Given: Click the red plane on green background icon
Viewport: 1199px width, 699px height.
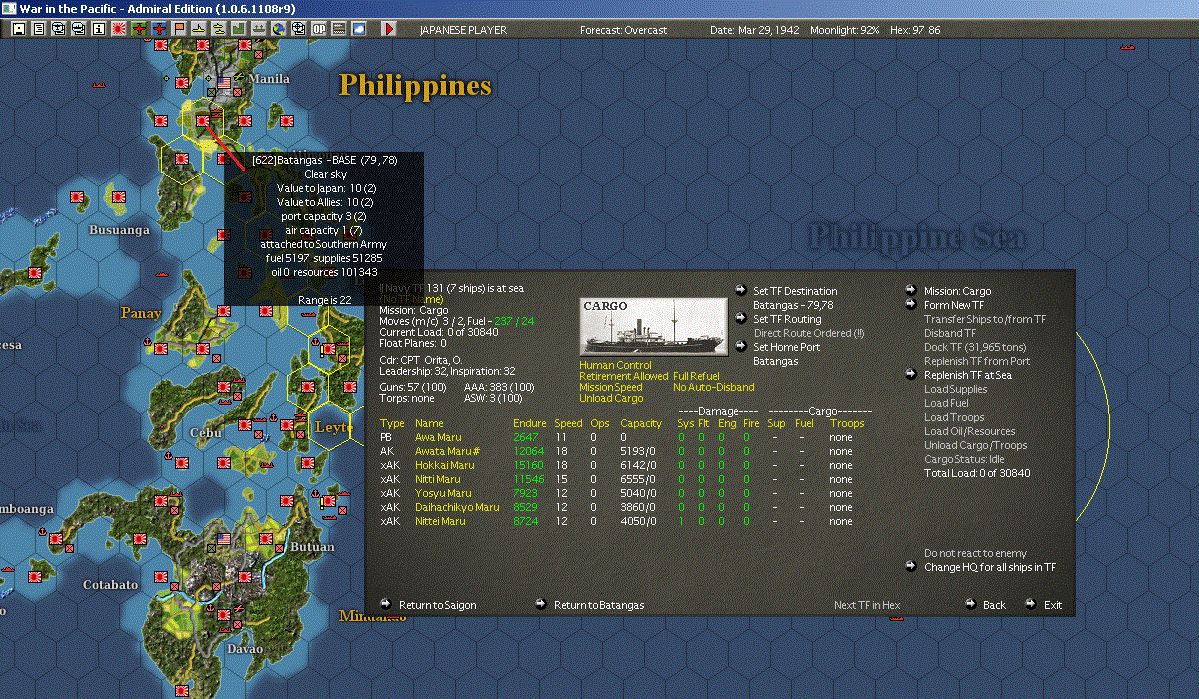Looking at the screenshot, I should pos(139,29).
